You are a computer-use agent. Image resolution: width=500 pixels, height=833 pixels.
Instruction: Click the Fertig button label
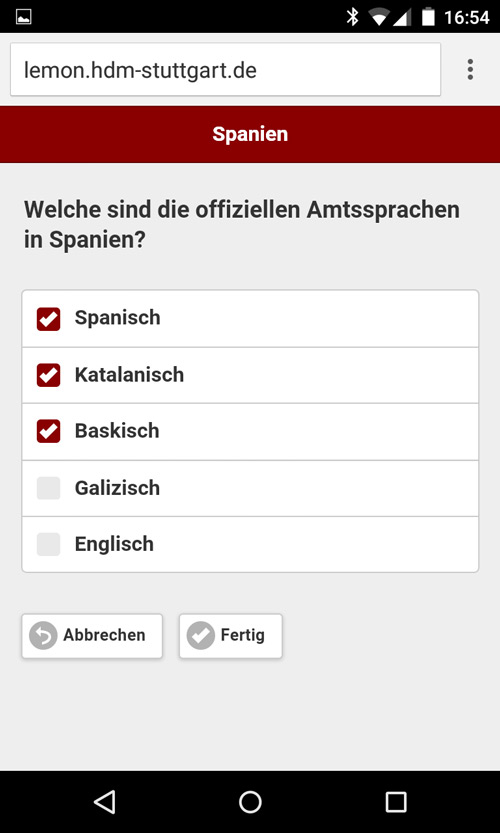click(x=243, y=635)
